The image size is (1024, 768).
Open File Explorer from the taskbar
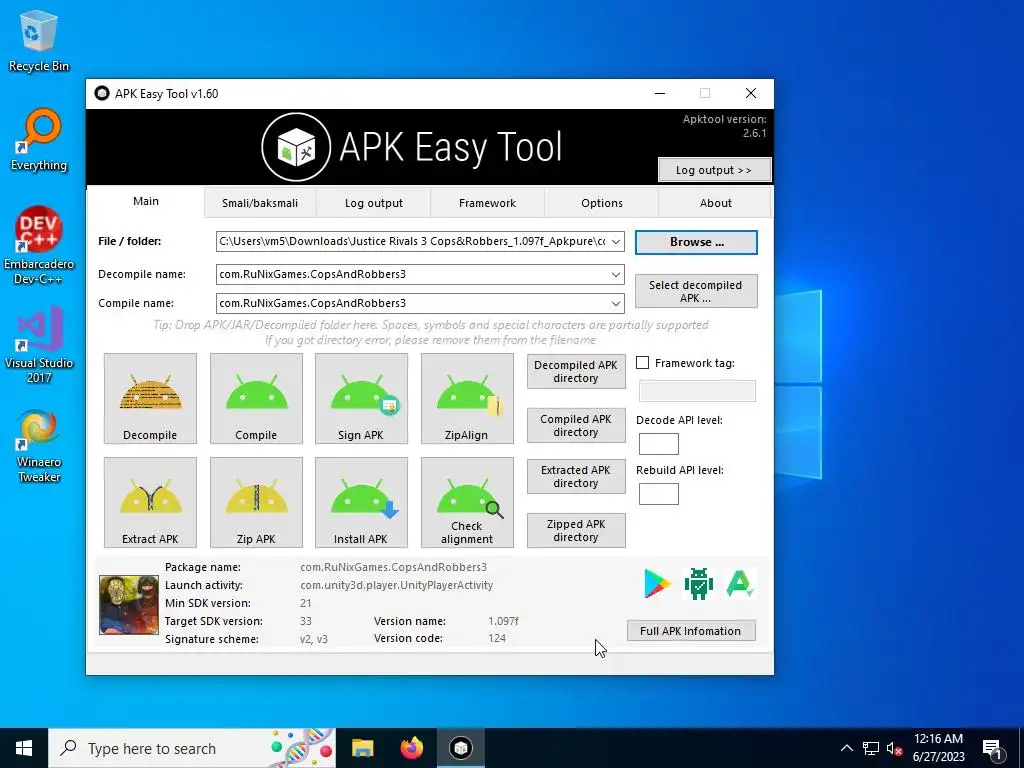[x=362, y=748]
